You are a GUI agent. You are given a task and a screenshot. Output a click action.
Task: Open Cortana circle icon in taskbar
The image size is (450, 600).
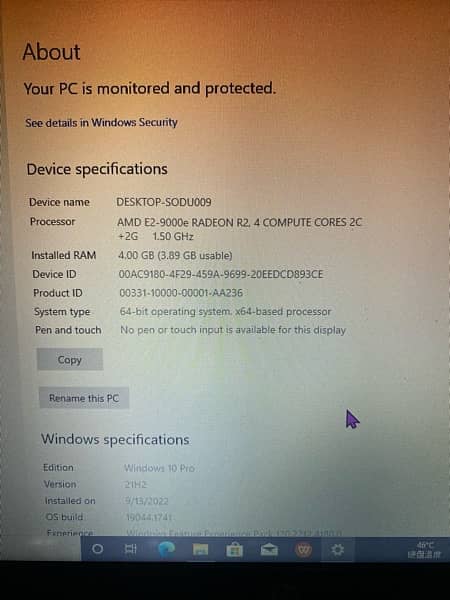tap(98, 549)
